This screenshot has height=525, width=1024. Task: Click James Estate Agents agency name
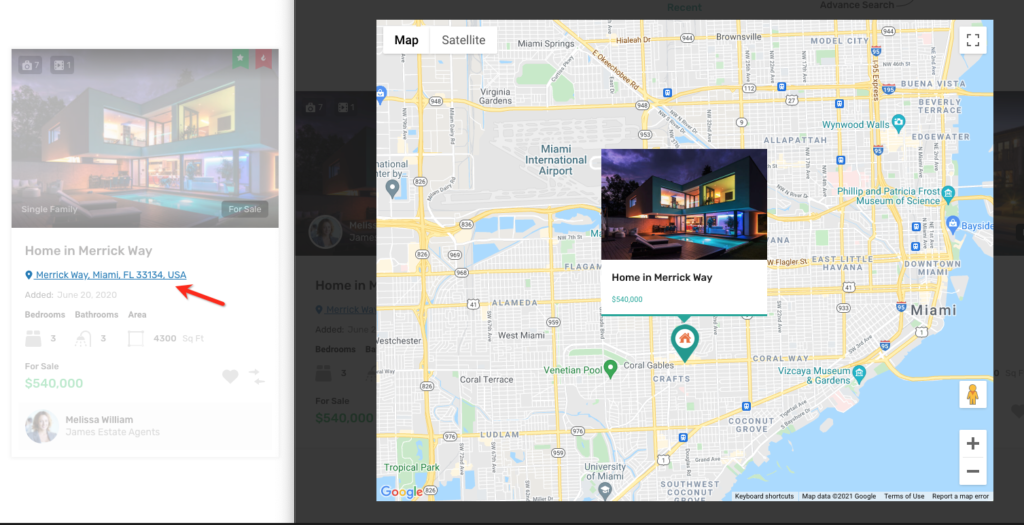pyautogui.click(x=112, y=432)
